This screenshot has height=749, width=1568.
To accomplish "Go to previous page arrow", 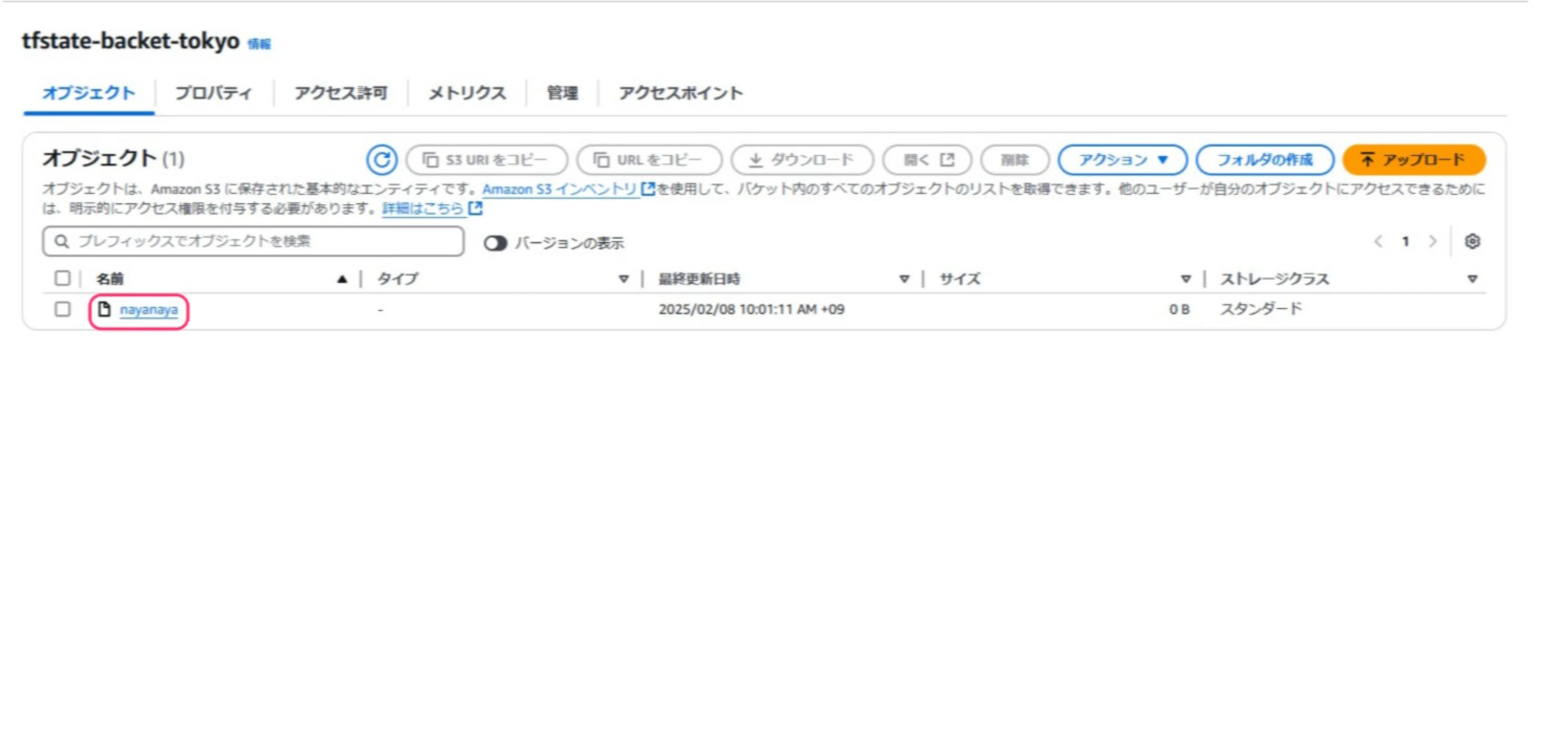I will click(1378, 241).
